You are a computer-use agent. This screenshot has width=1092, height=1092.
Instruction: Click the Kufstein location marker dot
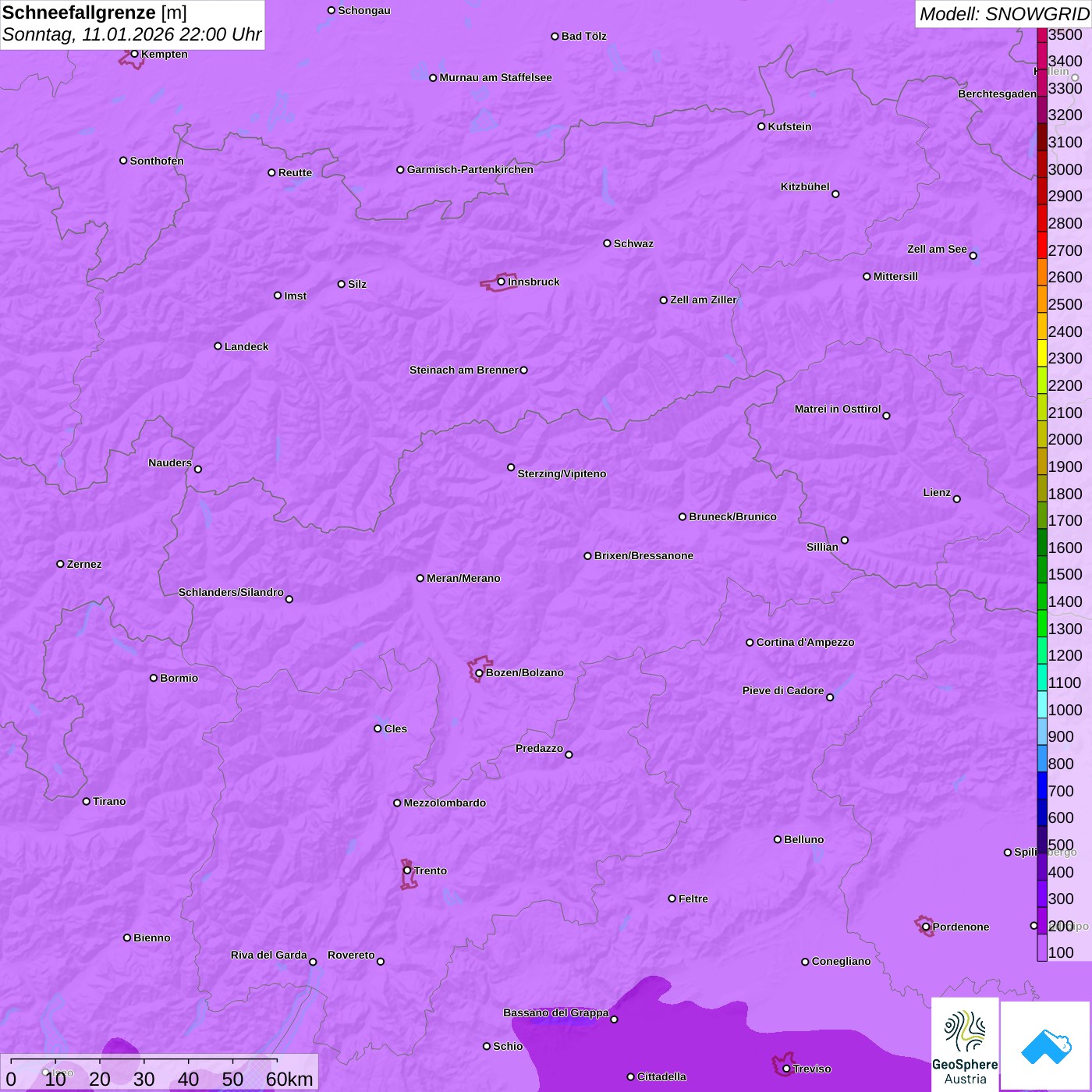click(x=761, y=126)
